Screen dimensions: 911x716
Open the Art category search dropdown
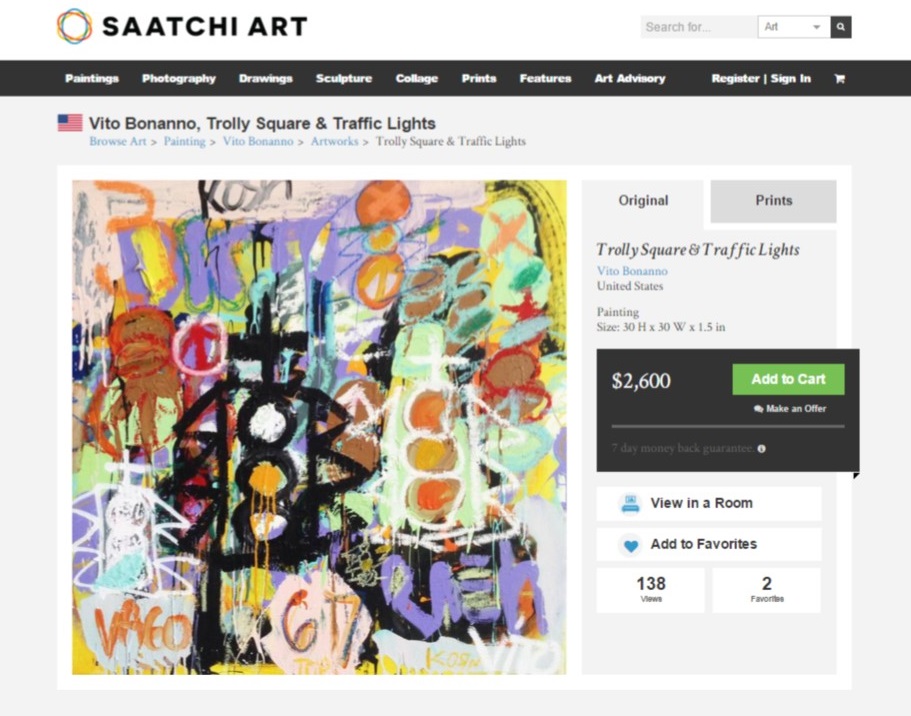(794, 27)
